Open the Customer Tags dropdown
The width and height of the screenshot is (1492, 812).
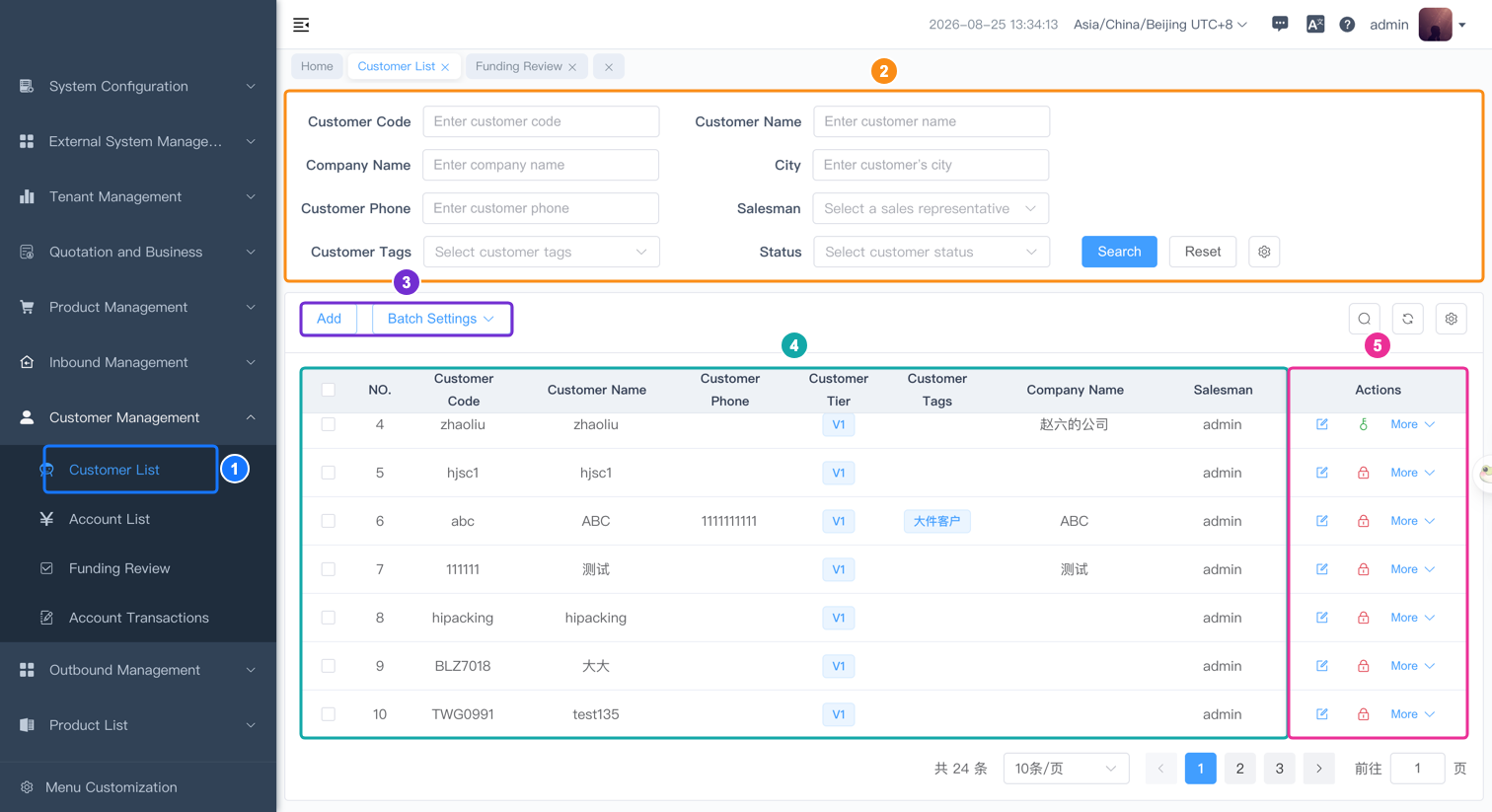click(541, 252)
